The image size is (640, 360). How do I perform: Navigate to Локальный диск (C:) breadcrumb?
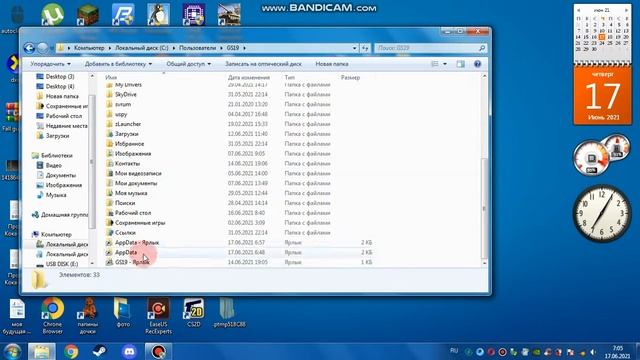click(142, 48)
